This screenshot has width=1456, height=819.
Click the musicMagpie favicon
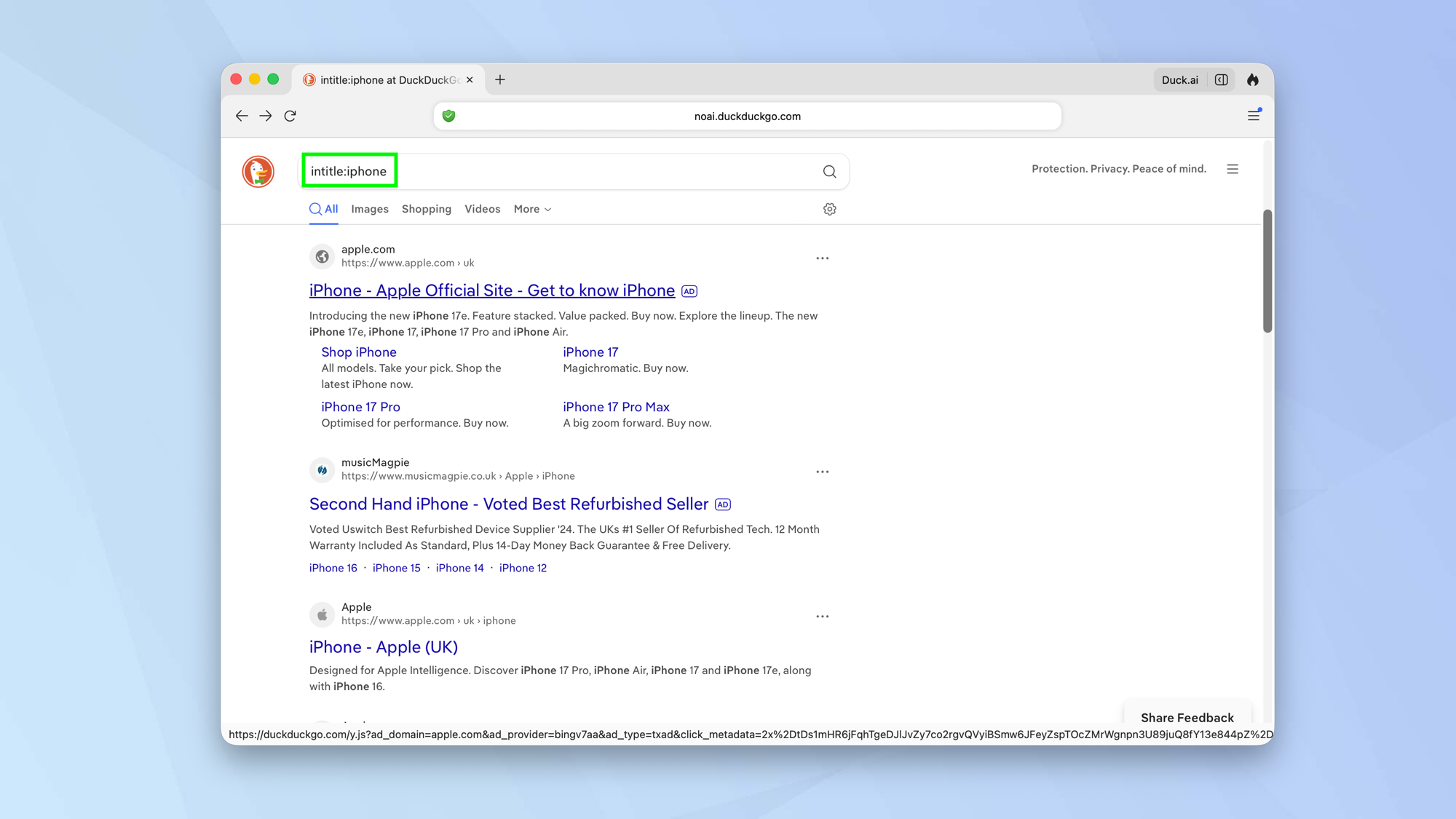tap(323, 470)
